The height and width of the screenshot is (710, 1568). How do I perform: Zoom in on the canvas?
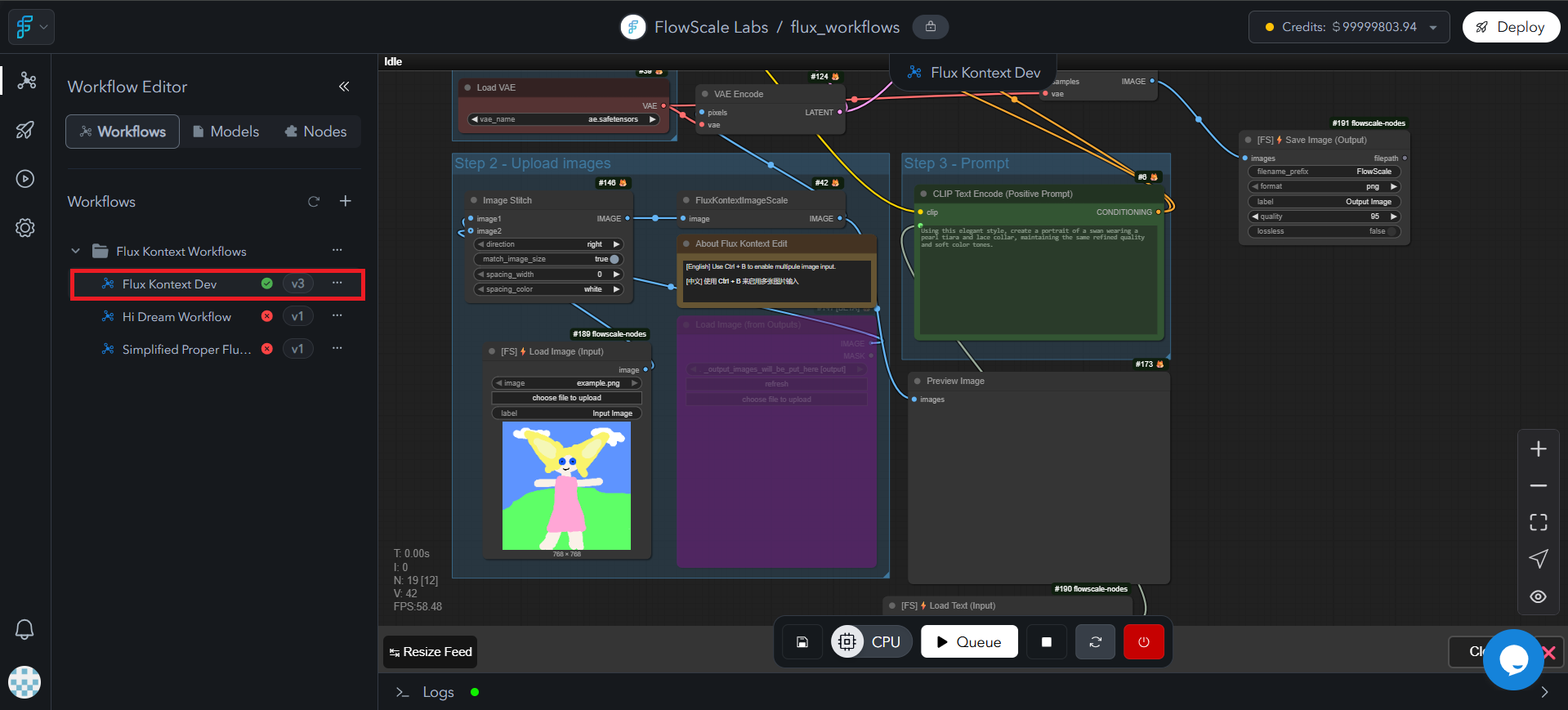click(1539, 449)
